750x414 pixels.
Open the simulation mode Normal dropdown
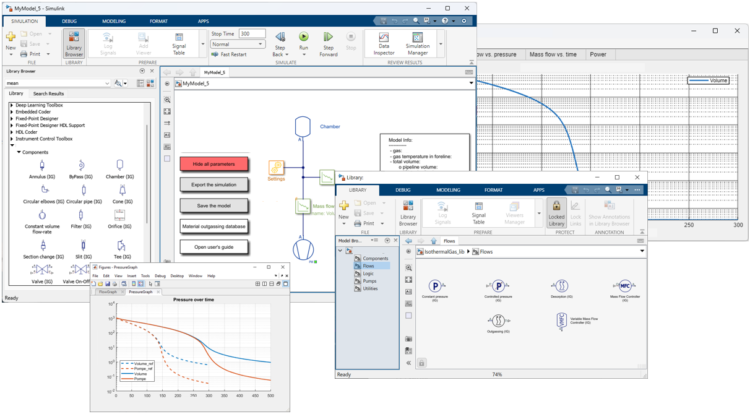click(236, 44)
